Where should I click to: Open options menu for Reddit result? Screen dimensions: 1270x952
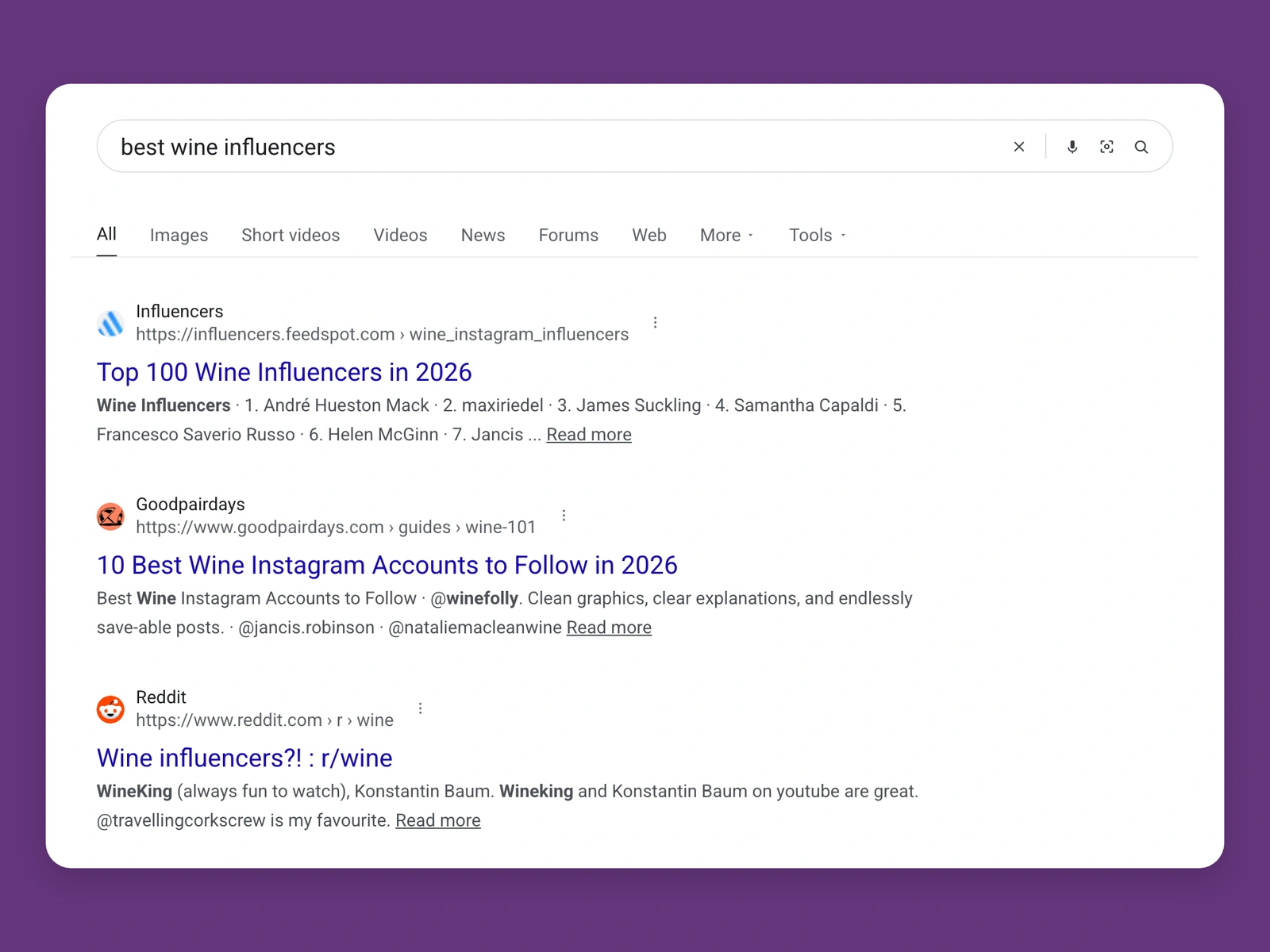coord(420,708)
